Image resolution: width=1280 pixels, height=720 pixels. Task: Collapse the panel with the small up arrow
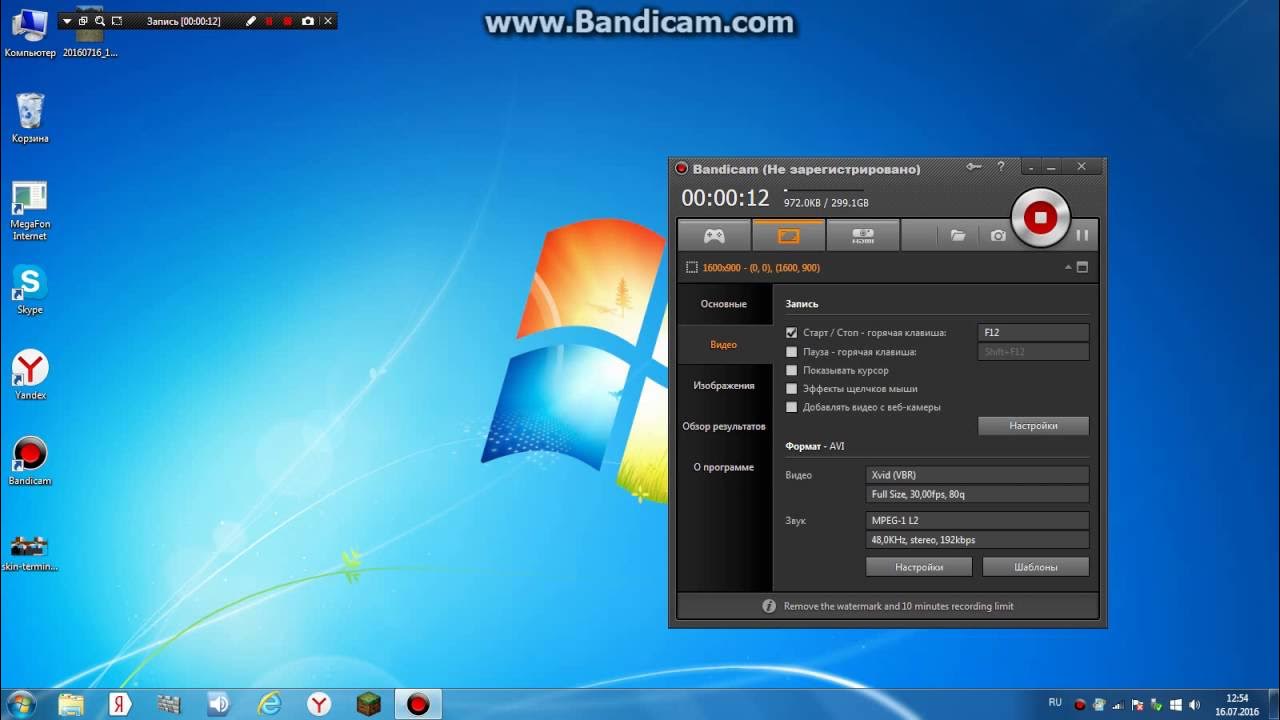click(x=1068, y=267)
